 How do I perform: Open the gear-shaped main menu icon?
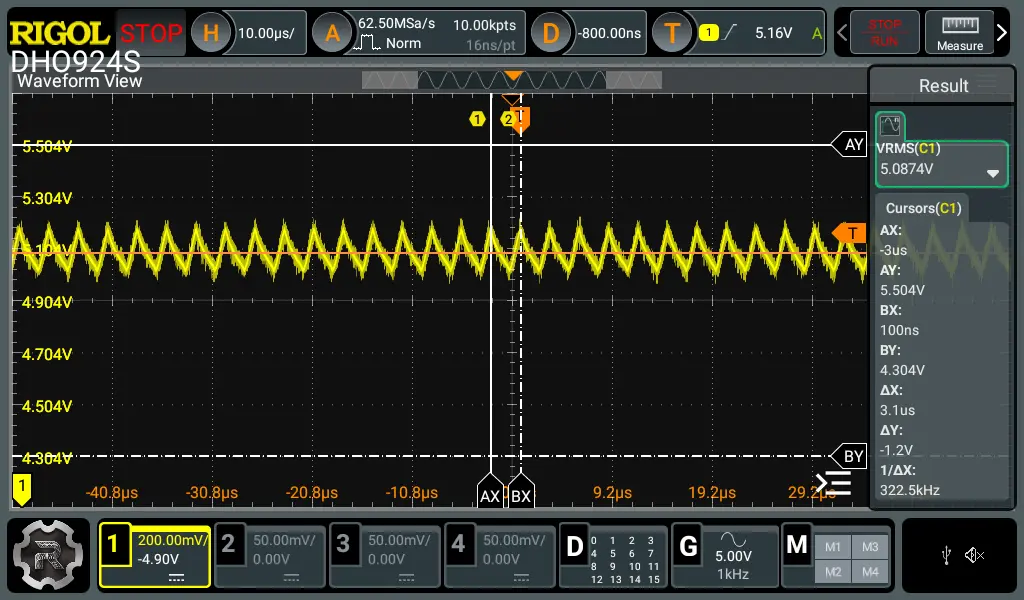[48, 555]
